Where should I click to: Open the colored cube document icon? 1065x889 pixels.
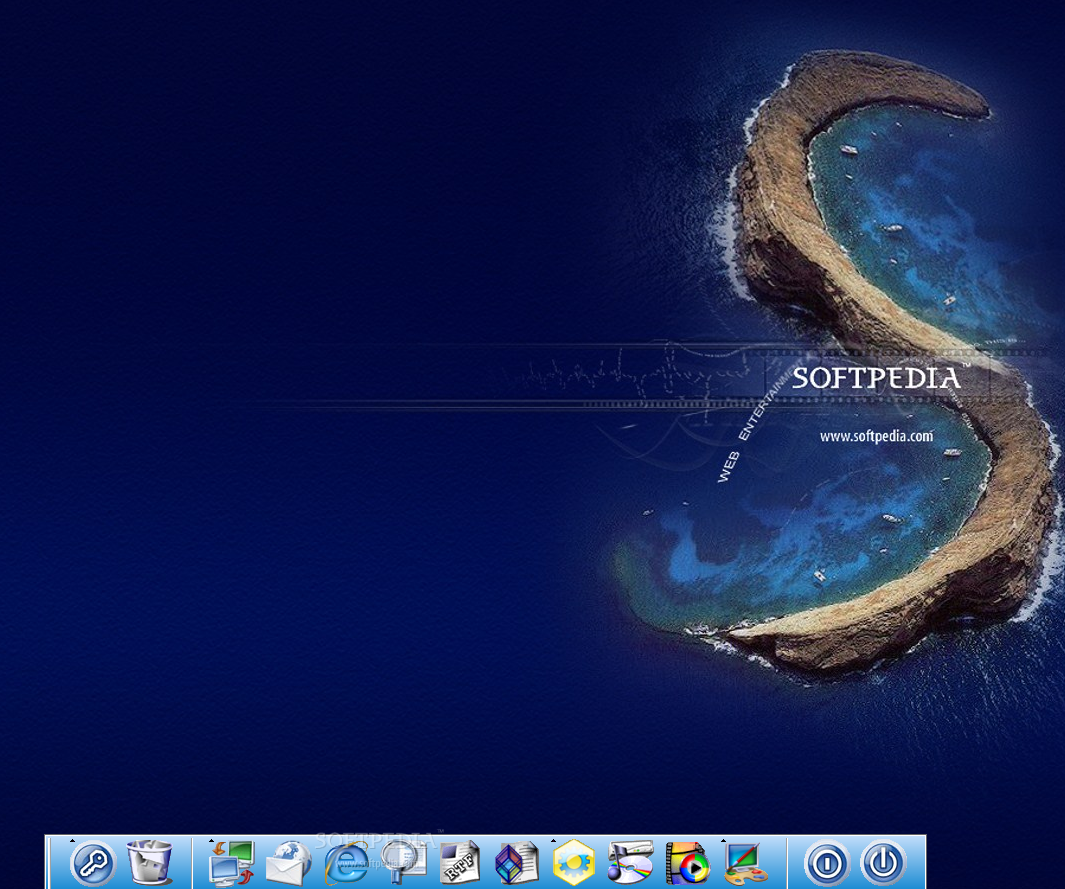tap(516, 863)
